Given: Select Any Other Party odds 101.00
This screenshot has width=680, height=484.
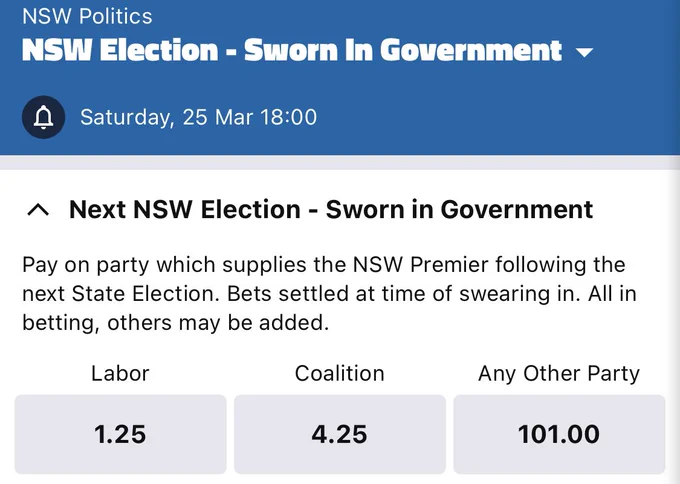Looking at the screenshot, I should [559, 434].
